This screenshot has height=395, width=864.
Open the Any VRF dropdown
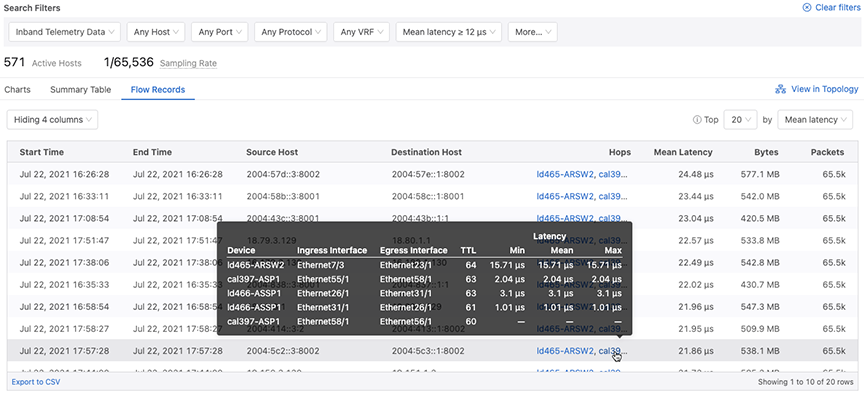point(361,32)
